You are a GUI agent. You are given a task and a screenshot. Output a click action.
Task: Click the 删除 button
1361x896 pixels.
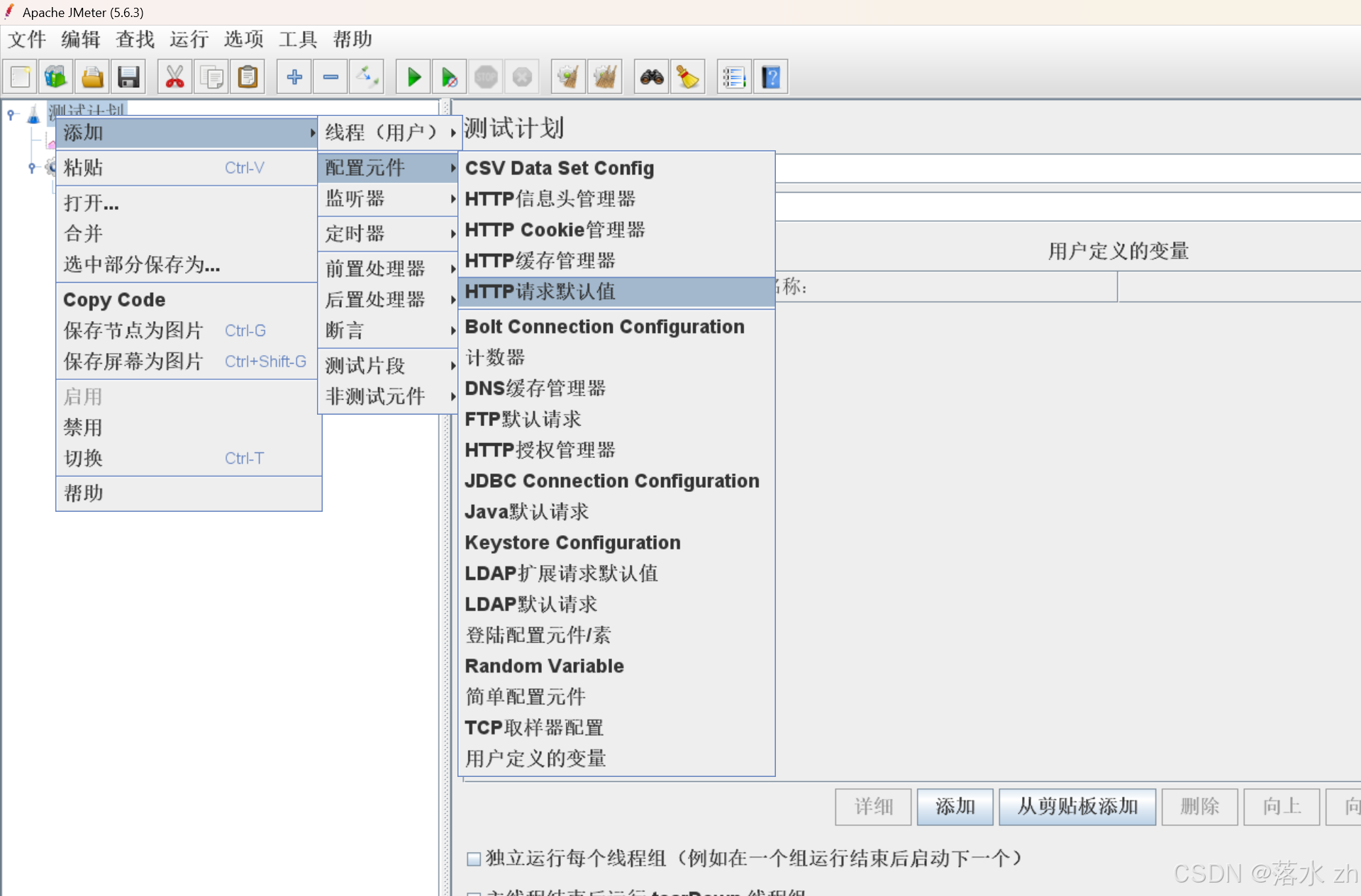click(1200, 807)
